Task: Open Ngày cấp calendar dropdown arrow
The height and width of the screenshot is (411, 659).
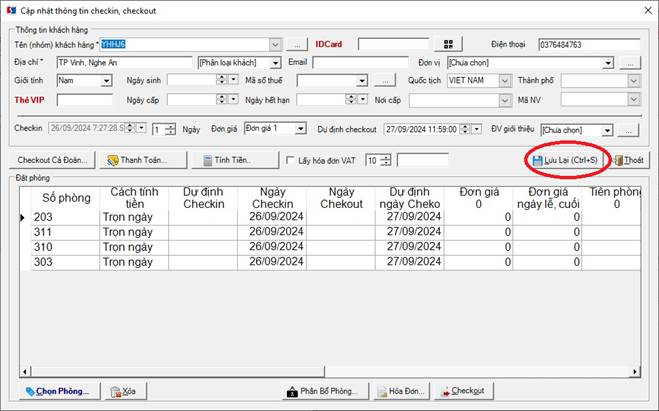Action: pyautogui.click(x=233, y=99)
